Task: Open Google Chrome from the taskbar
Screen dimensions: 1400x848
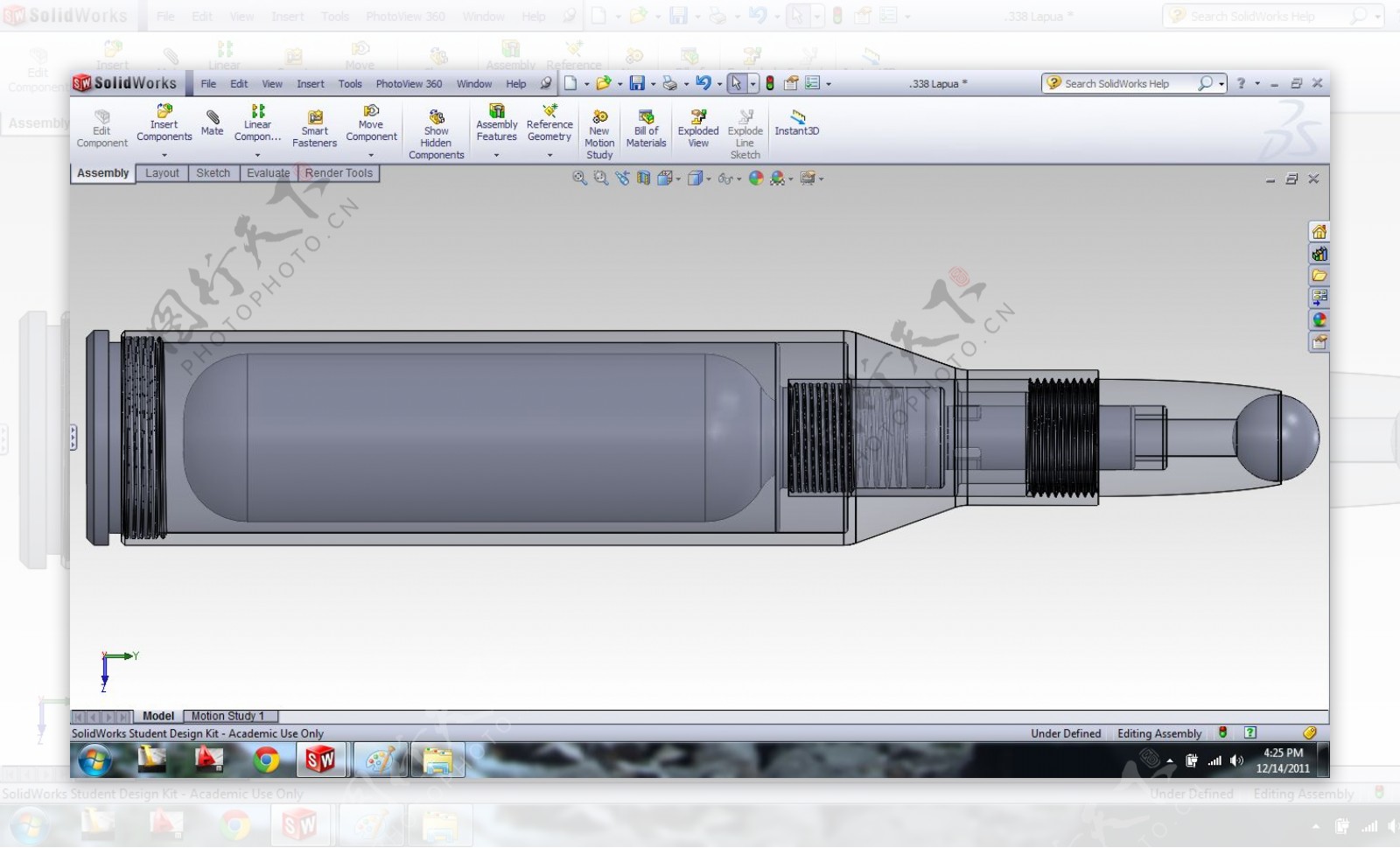Action: (266, 760)
